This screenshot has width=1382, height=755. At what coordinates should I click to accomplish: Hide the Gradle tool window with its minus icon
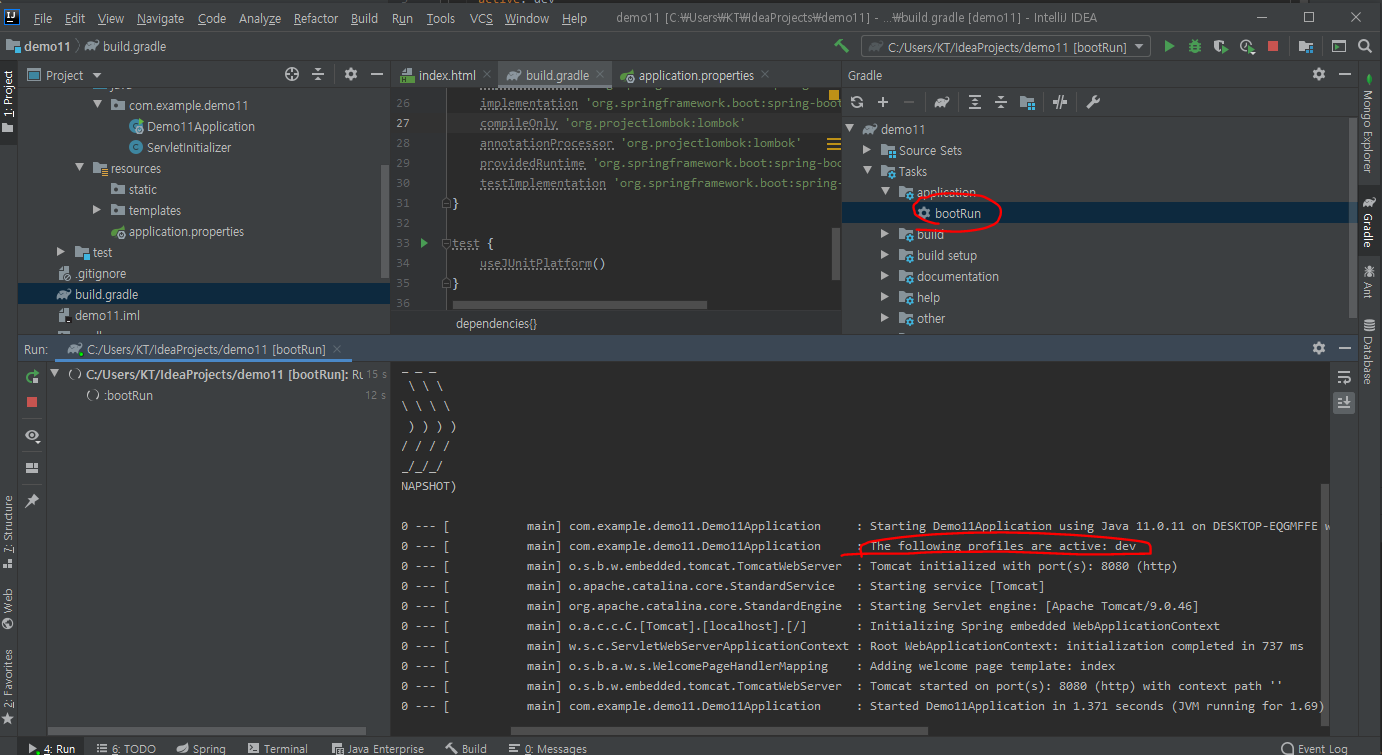point(1344,74)
